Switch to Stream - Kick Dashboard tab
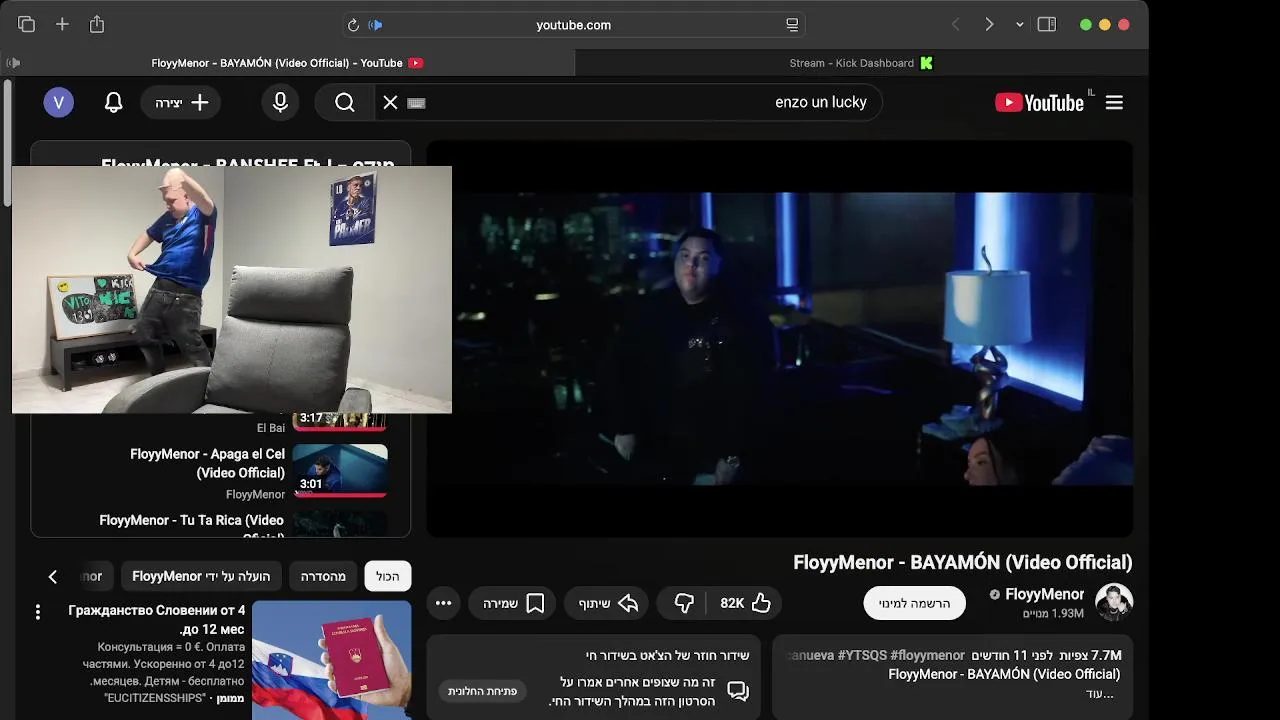This screenshot has width=1280, height=720. [862, 63]
